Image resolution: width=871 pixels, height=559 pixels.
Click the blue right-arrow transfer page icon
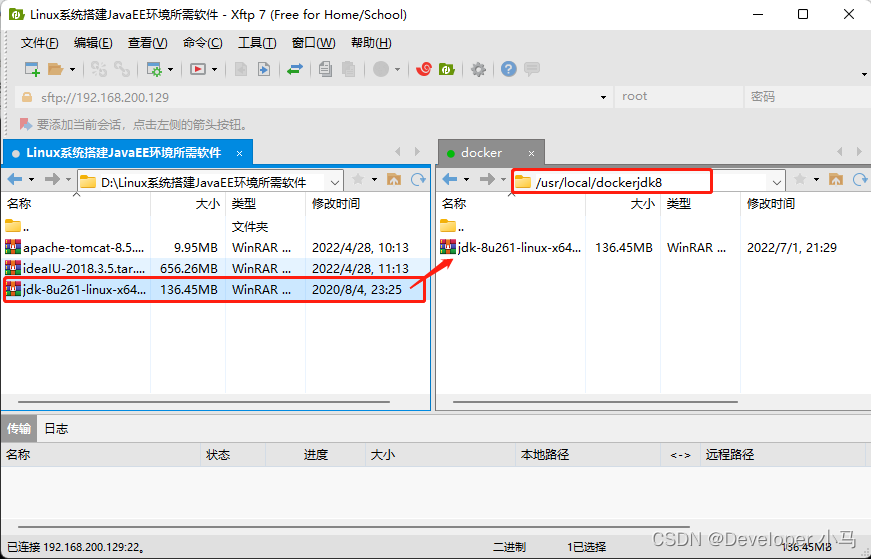[264, 69]
